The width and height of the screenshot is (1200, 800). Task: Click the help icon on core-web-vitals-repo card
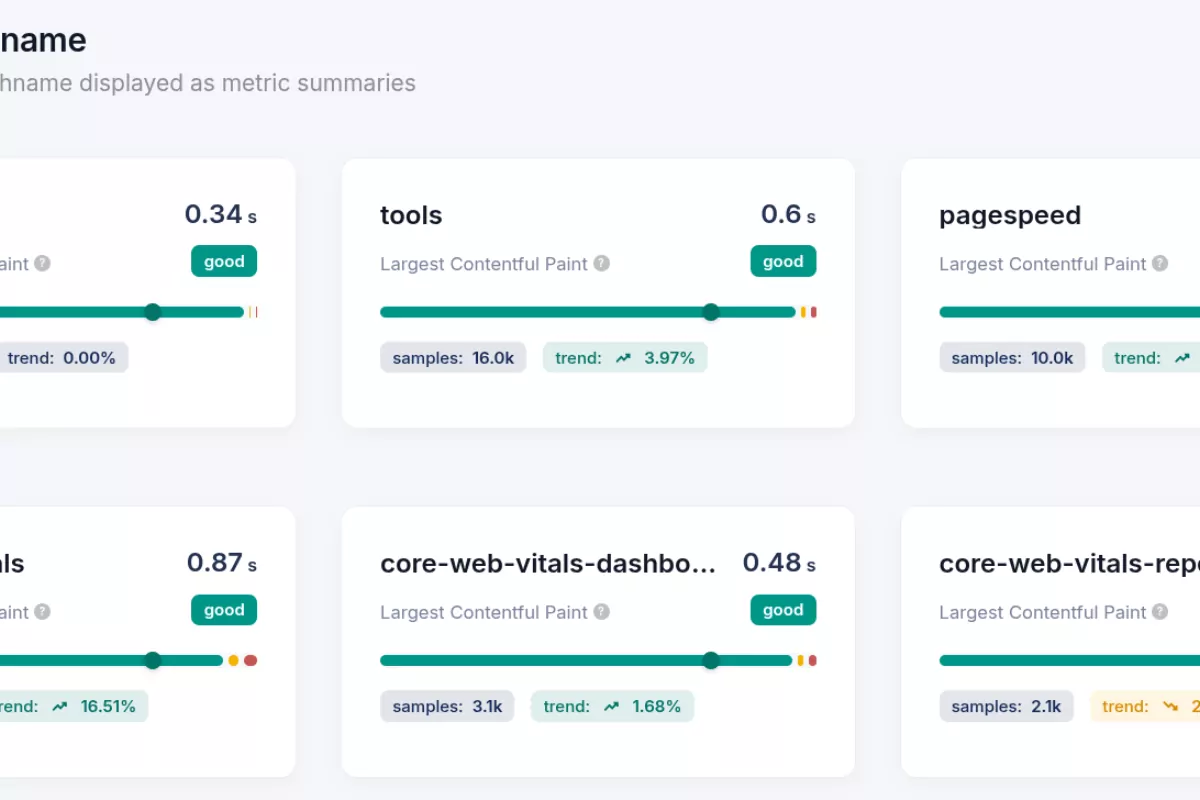pyautogui.click(x=1161, y=612)
